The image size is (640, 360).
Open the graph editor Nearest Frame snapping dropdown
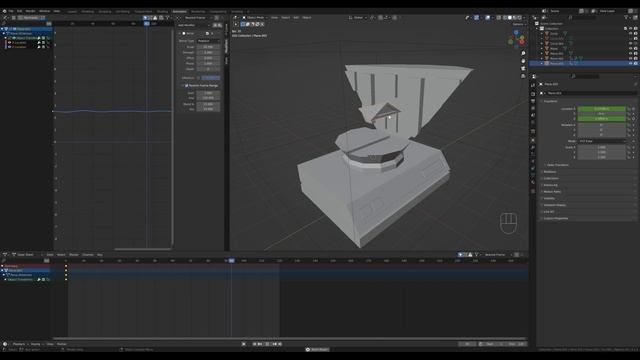tap(198, 18)
